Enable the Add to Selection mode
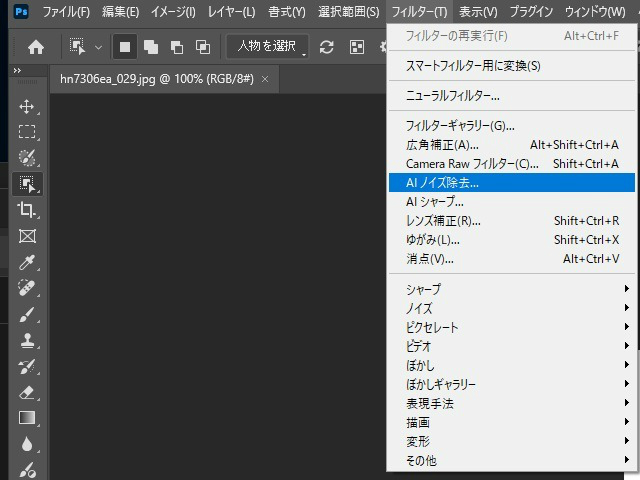Viewport: 640px width, 480px height. (151, 47)
